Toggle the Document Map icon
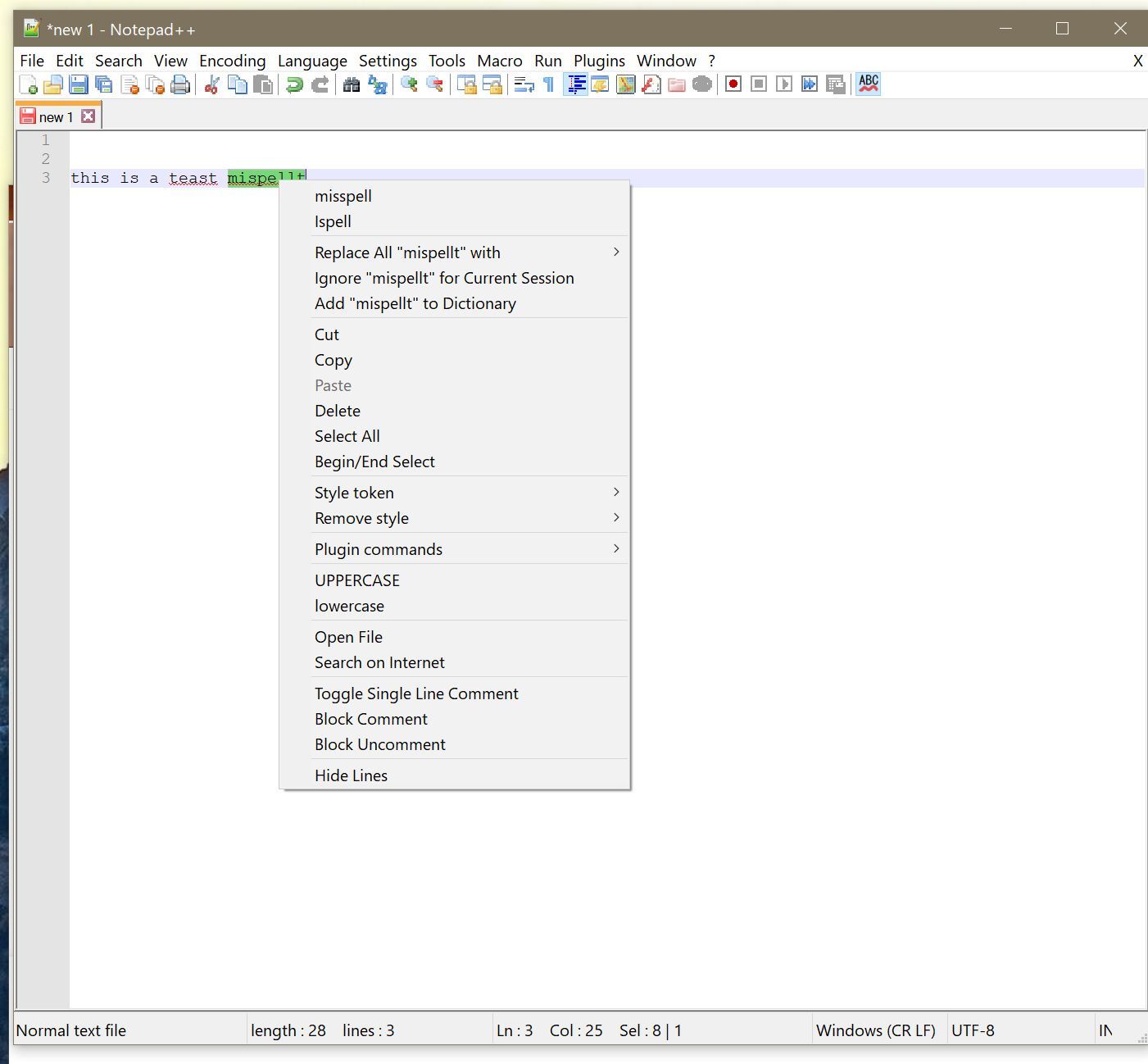The width and height of the screenshot is (1148, 1064). (626, 84)
